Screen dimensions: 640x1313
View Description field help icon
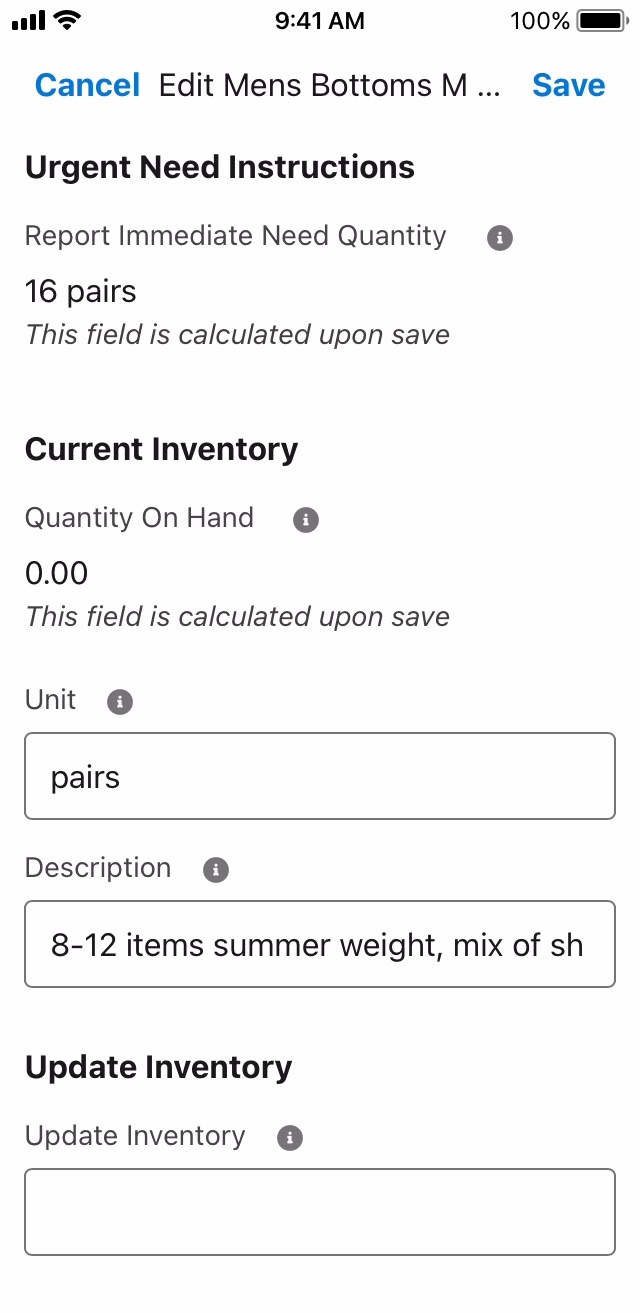click(216, 870)
